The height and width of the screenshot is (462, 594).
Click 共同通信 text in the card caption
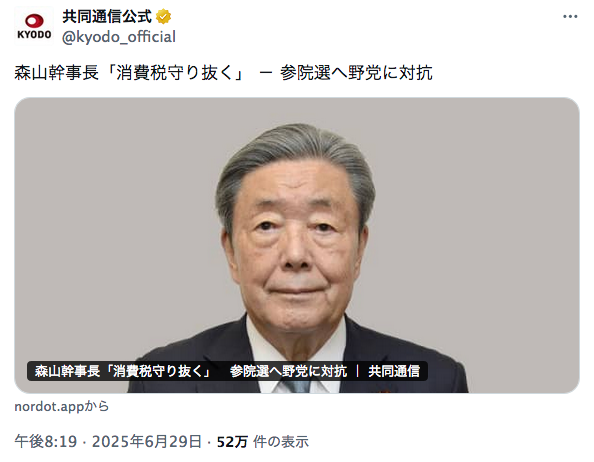(x=394, y=371)
